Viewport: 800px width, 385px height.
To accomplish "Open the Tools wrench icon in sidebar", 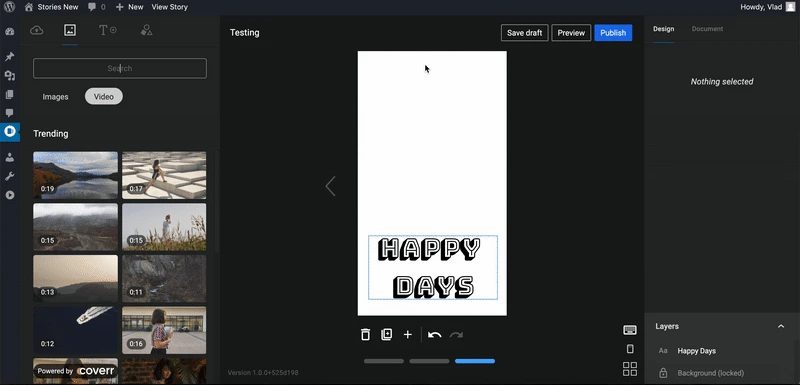I will 10,176.
